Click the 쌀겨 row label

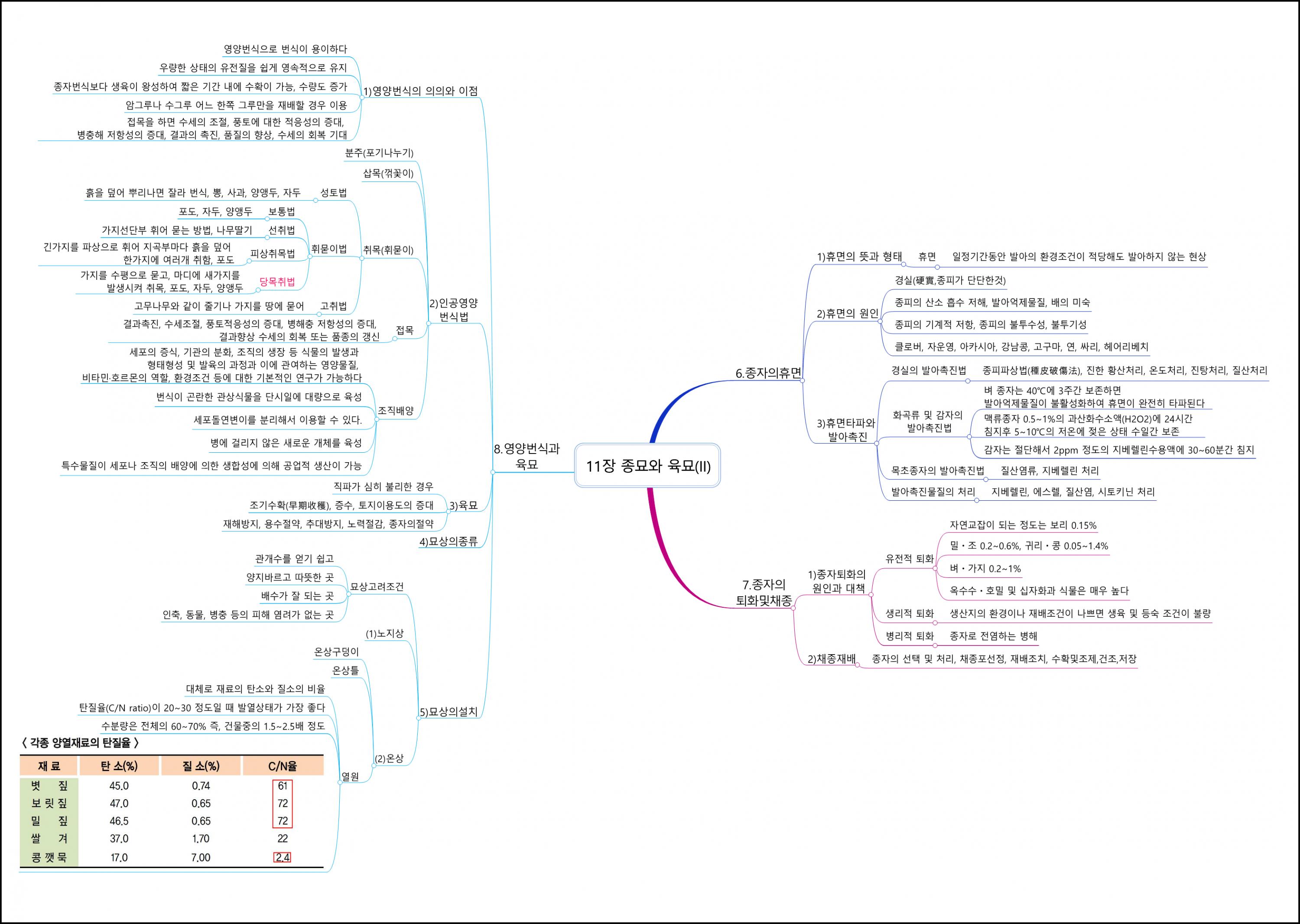[x=49, y=839]
